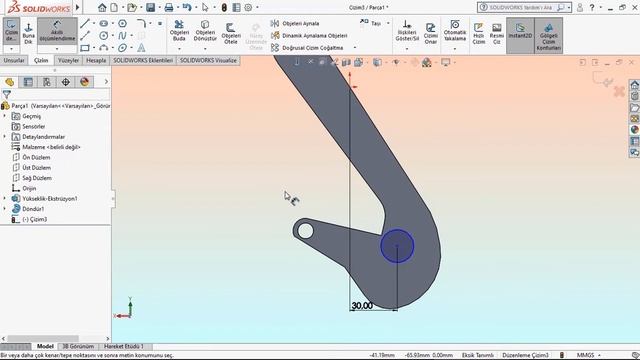Switch to the Unsurlar tab
The height and width of the screenshot is (360, 640).
[14, 60]
